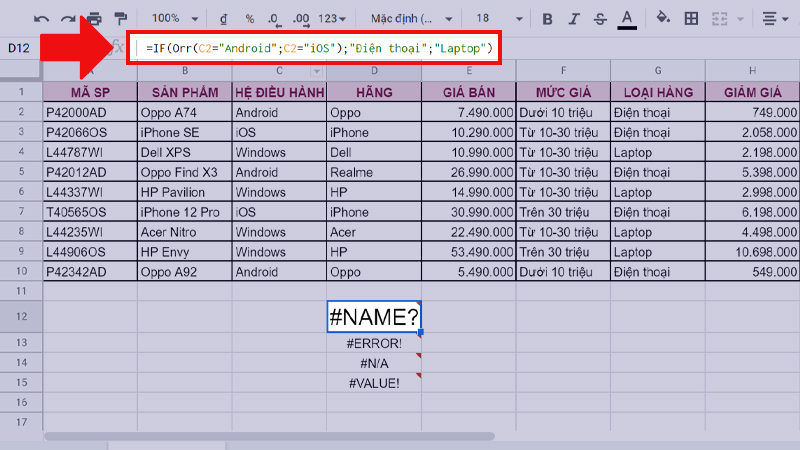
Task: Open the text color picker
Action: (627, 19)
